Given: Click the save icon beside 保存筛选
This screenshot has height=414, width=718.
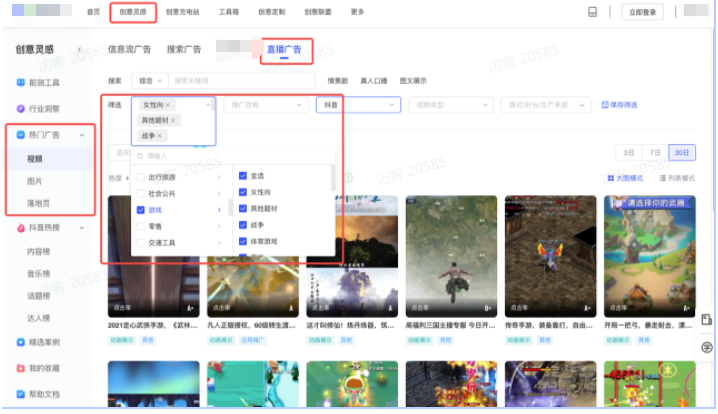Looking at the screenshot, I should (x=605, y=105).
